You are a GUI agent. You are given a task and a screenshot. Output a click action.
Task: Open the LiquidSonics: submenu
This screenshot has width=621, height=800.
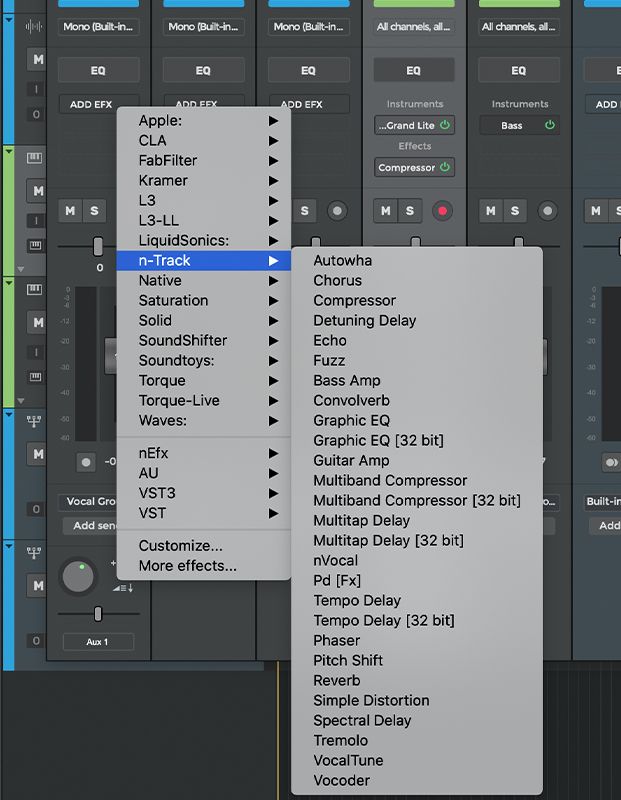pos(204,240)
